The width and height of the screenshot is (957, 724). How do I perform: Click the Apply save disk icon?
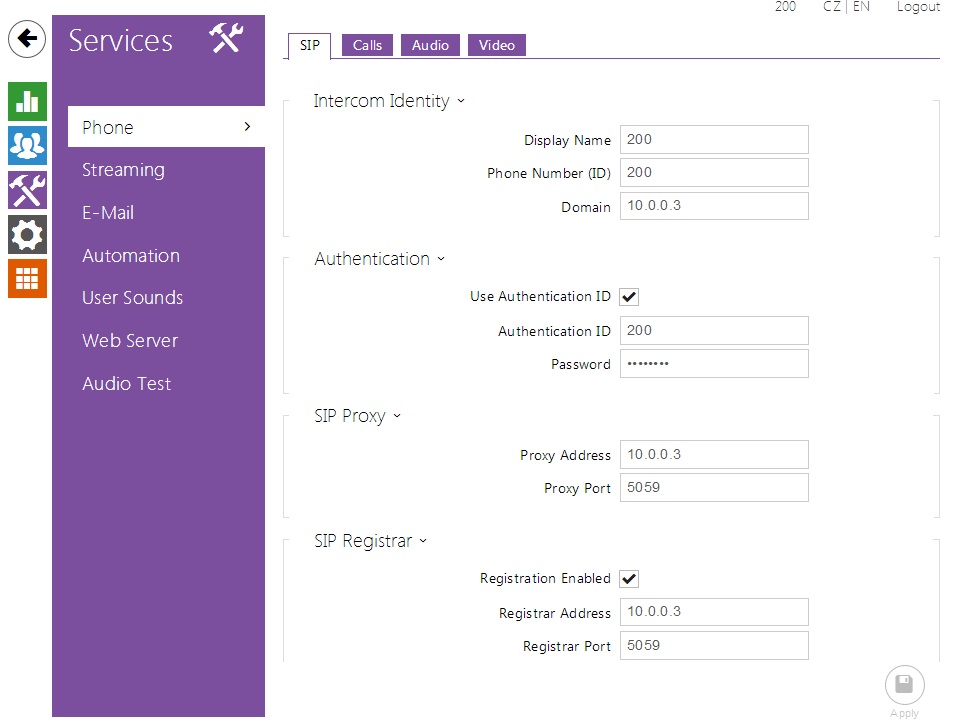pyautogui.click(x=904, y=686)
